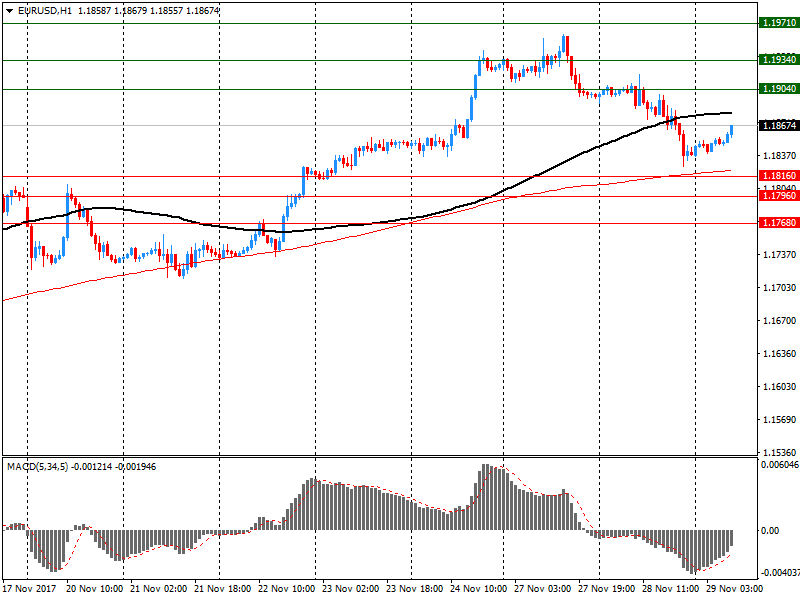Click the 1.18160 red level label

[x=779, y=176]
